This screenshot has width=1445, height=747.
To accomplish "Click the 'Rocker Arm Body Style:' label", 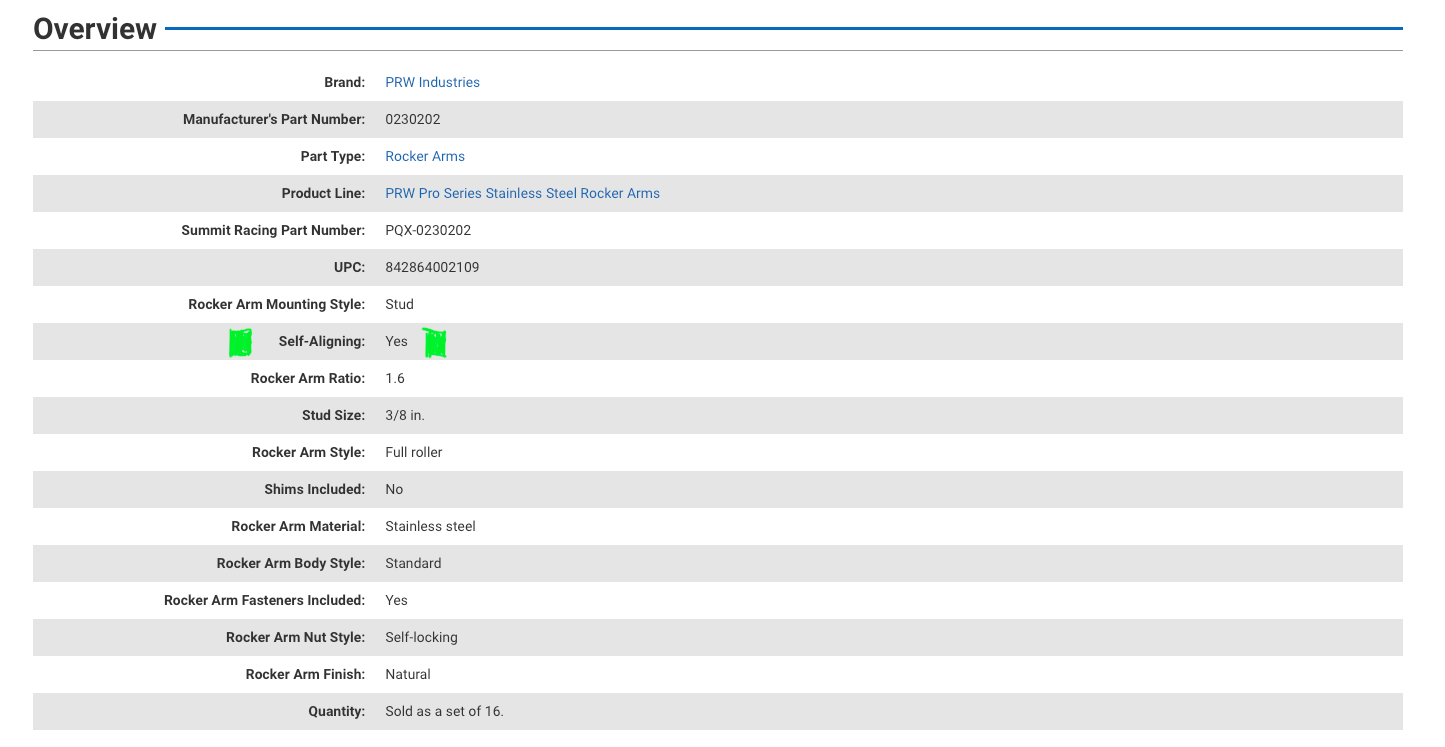I will coord(291,563).
